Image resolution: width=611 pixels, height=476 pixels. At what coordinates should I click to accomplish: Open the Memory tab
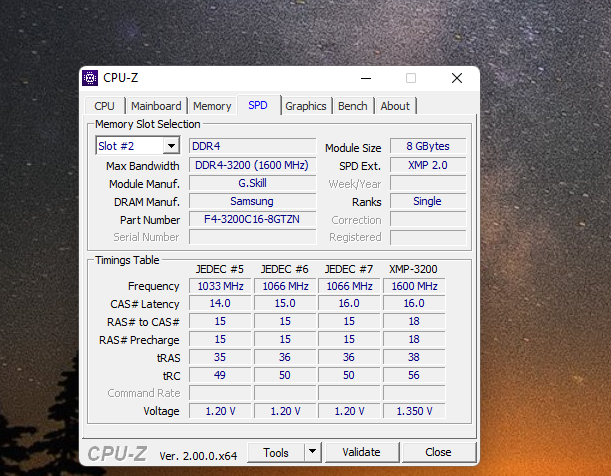212,106
